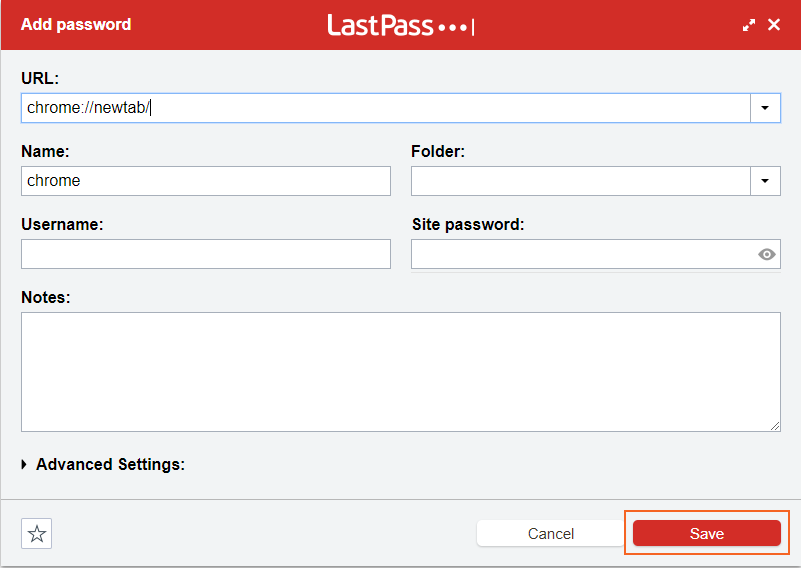Click the Site password label
This screenshot has height=568, width=801.
pos(467,225)
